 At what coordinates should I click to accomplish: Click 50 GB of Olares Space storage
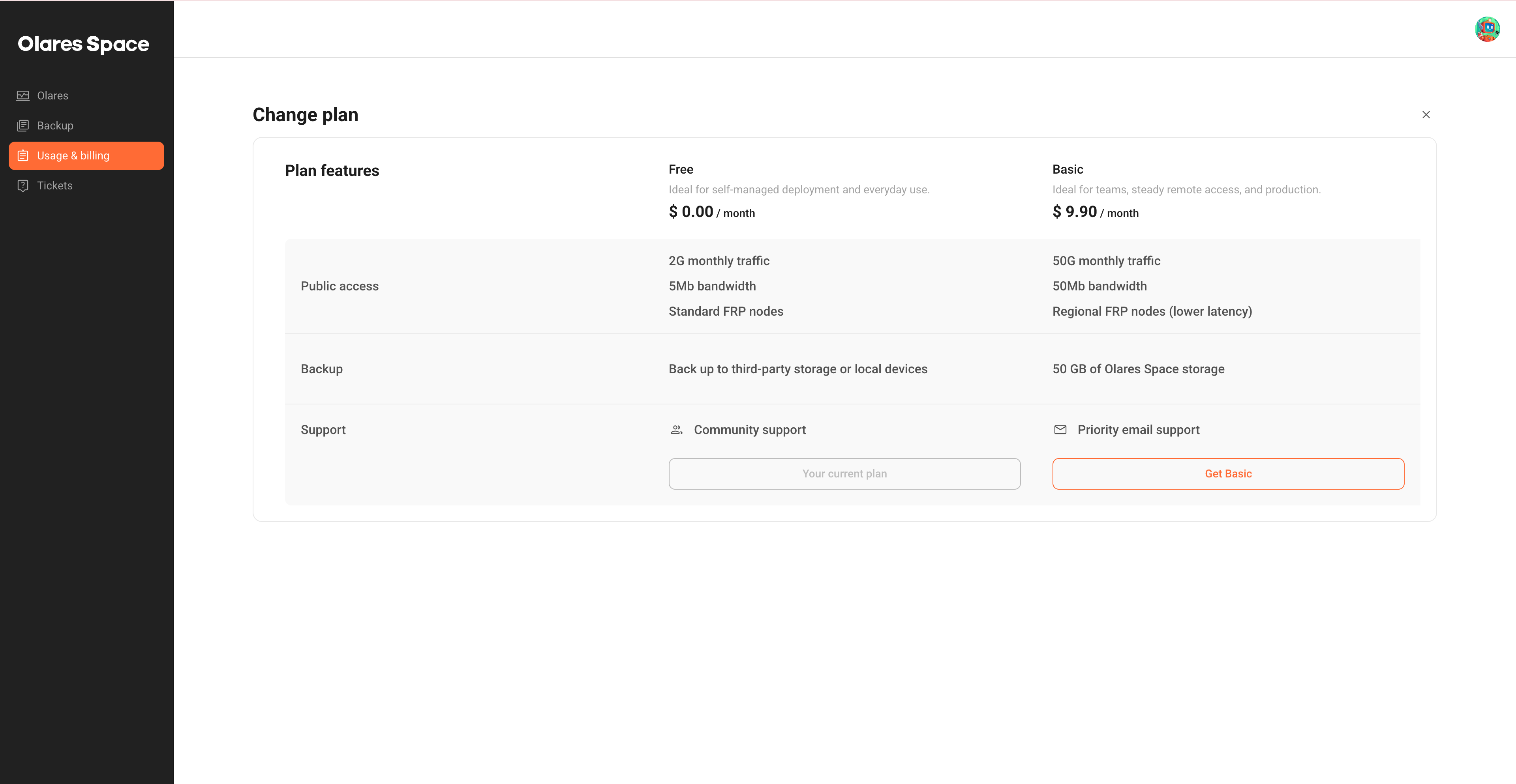tap(1138, 369)
